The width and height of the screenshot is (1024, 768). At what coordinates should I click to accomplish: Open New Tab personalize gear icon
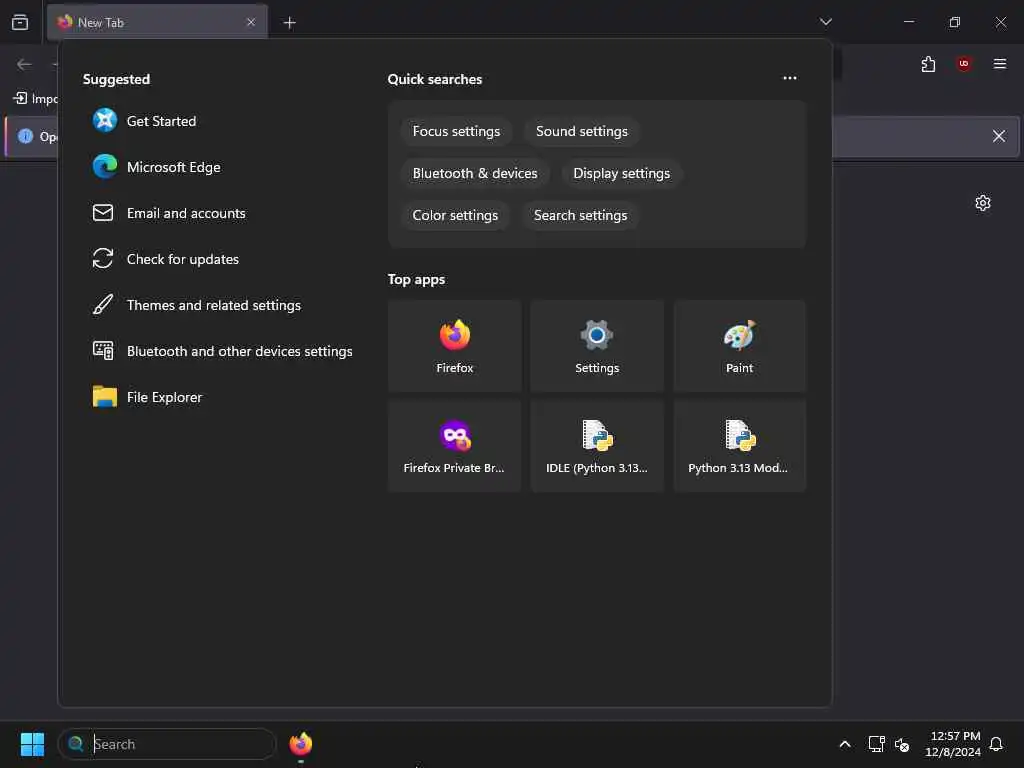pos(982,203)
